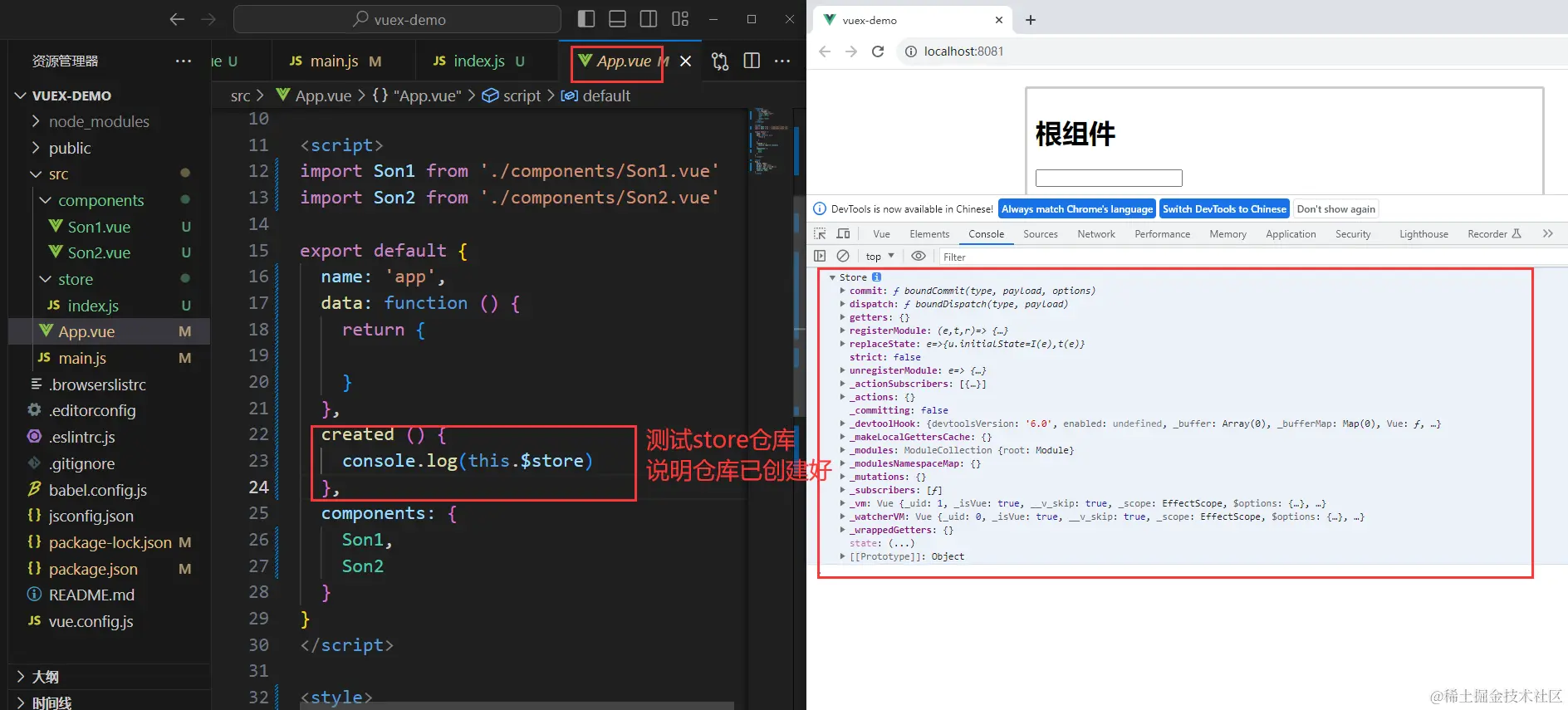Open Son1.vue in the explorer

(99, 227)
